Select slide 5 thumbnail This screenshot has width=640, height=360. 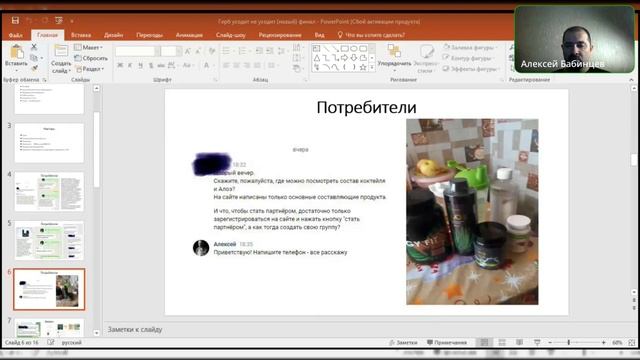49,240
